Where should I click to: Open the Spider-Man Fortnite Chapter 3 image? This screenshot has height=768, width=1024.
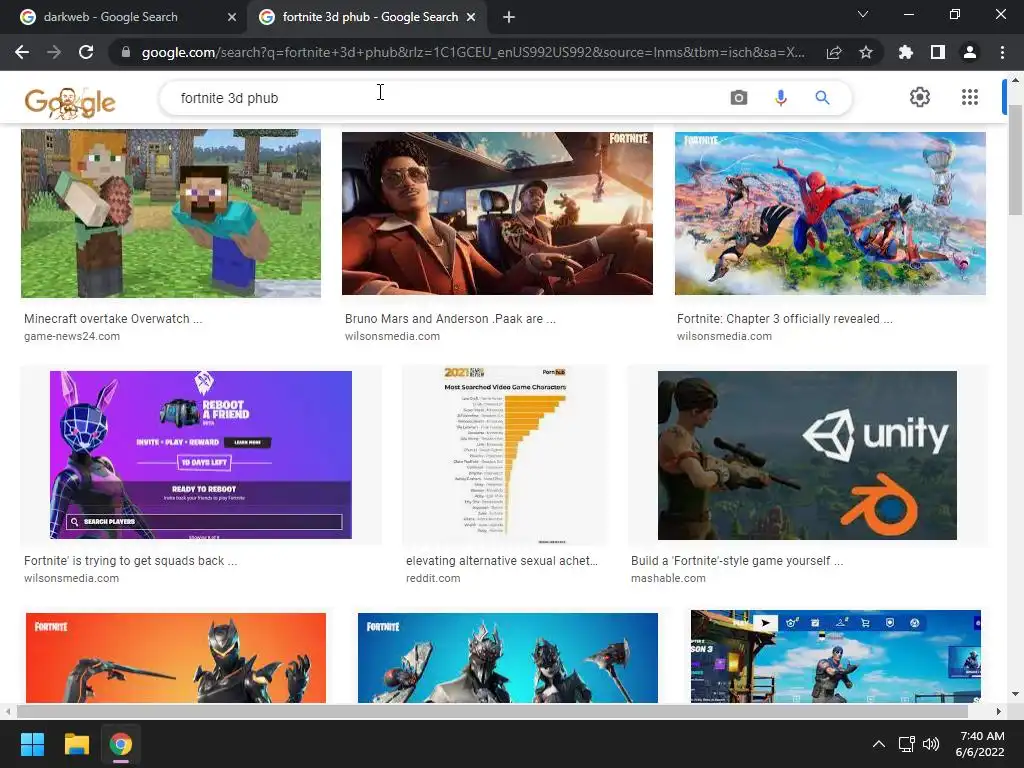point(830,213)
